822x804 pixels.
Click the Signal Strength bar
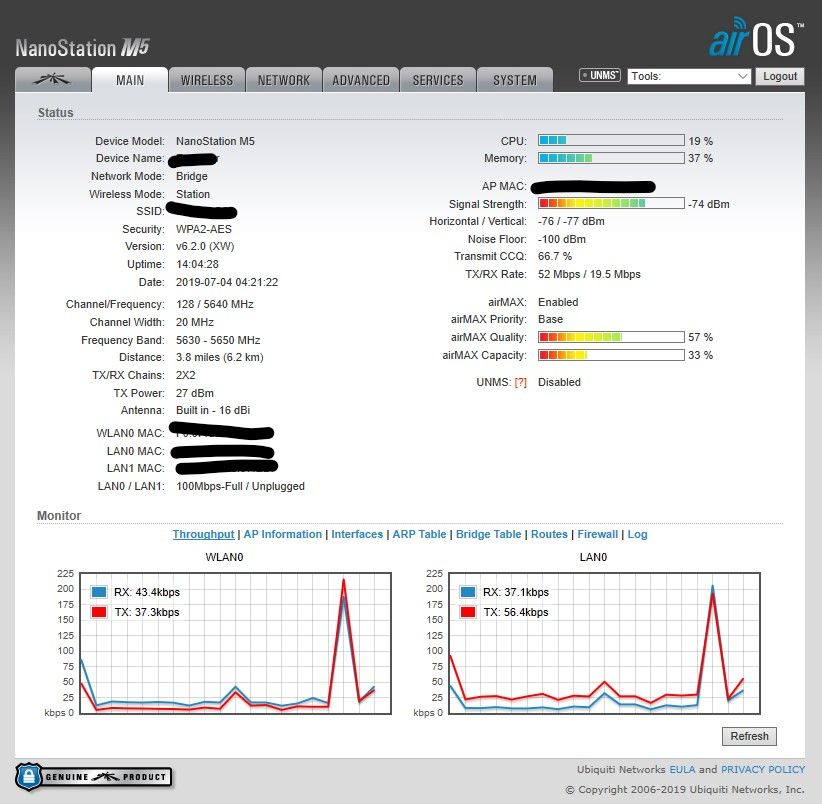coord(611,203)
